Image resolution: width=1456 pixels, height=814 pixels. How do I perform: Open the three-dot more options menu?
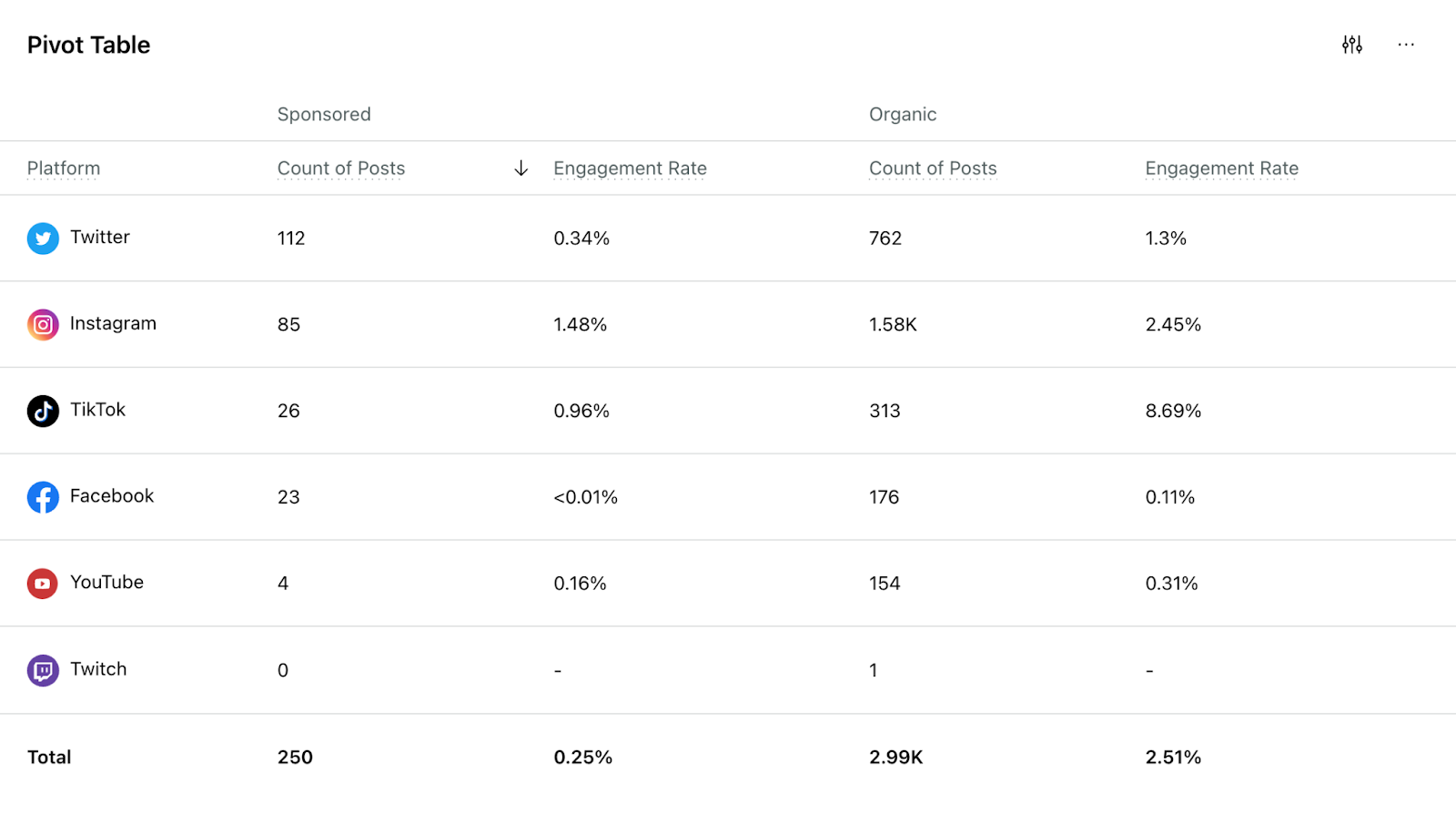point(1406,45)
